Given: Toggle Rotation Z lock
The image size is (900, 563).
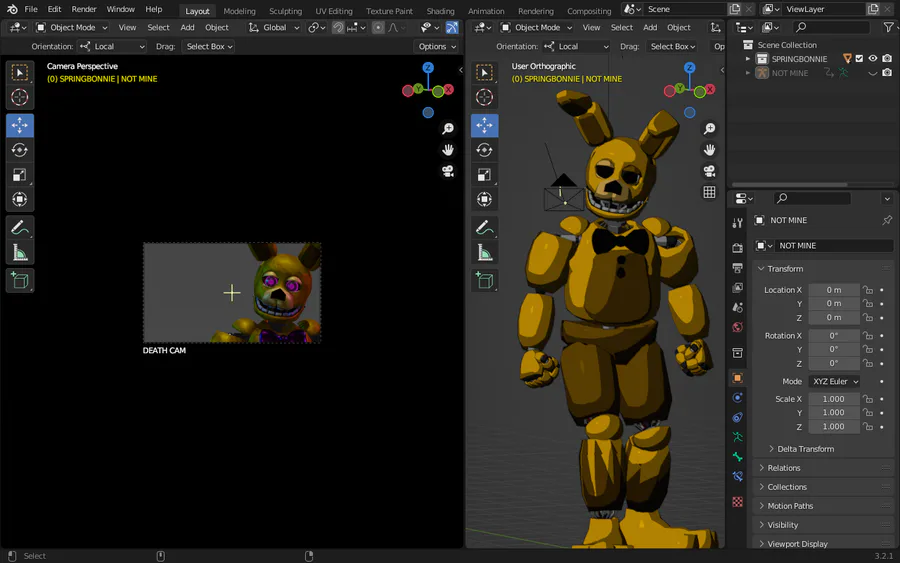Looking at the screenshot, I should point(868,363).
